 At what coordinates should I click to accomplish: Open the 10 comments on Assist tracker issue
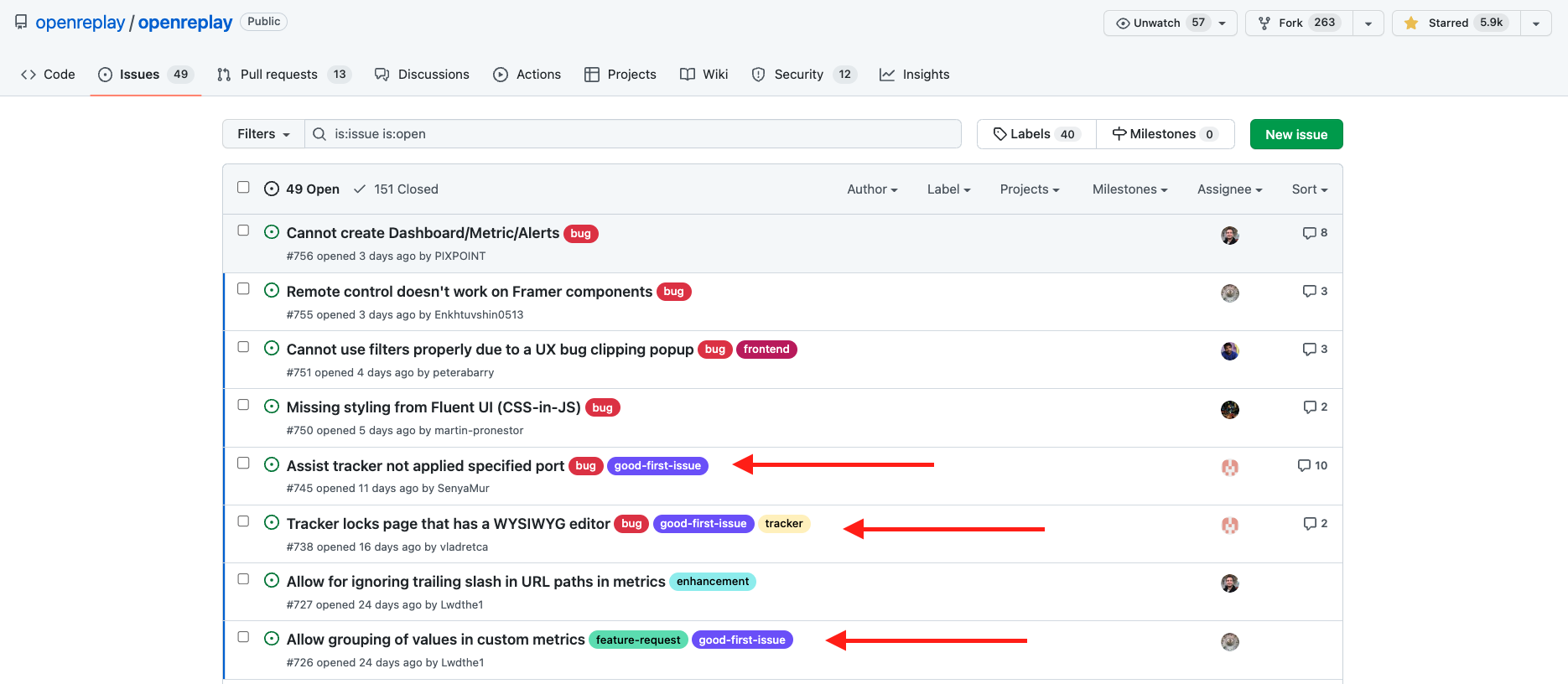[1312, 465]
